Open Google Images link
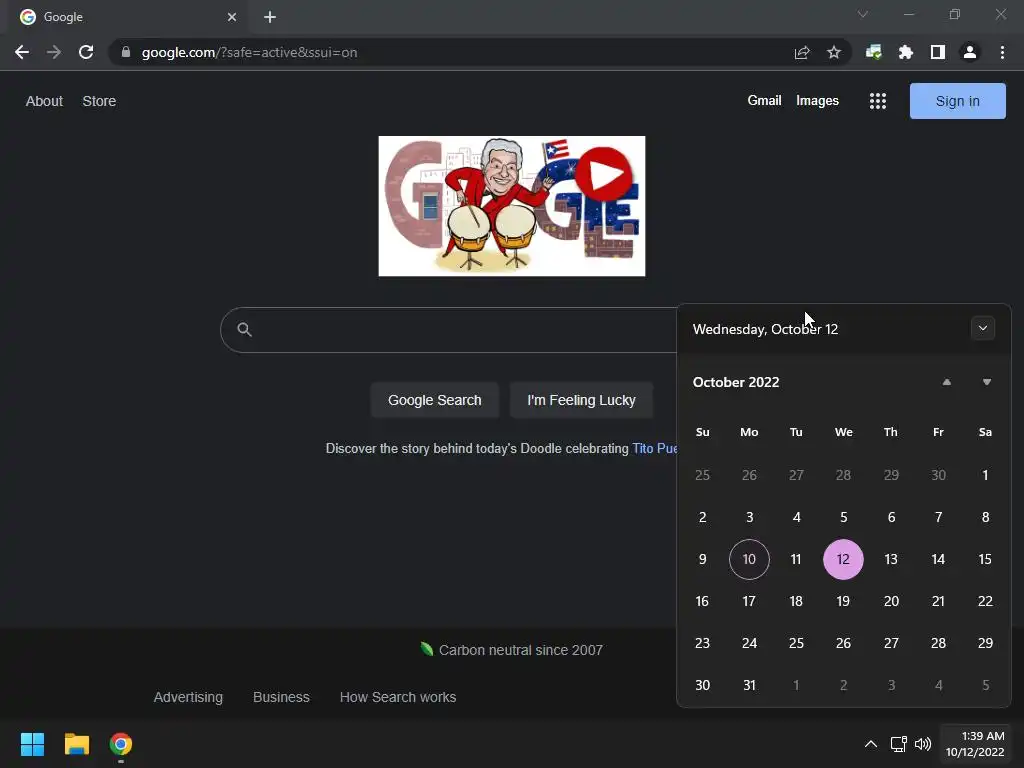This screenshot has width=1024, height=768. click(x=817, y=101)
